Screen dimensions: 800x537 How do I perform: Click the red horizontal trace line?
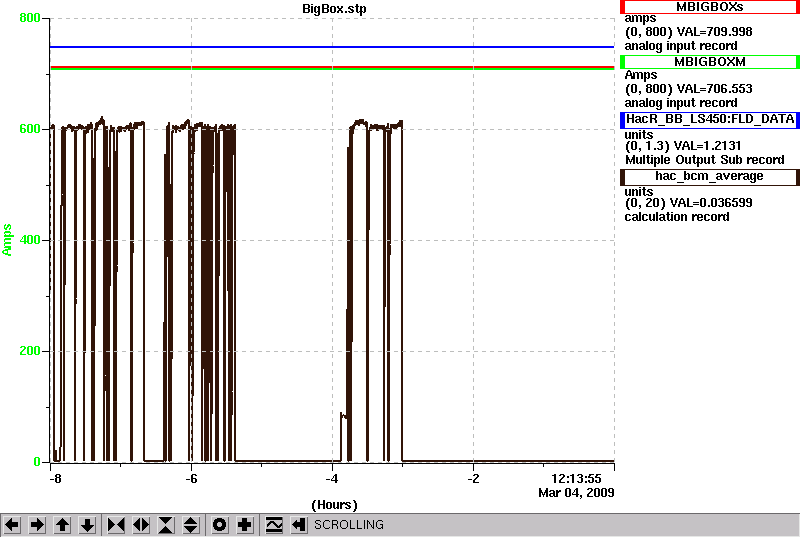(x=332, y=67)
